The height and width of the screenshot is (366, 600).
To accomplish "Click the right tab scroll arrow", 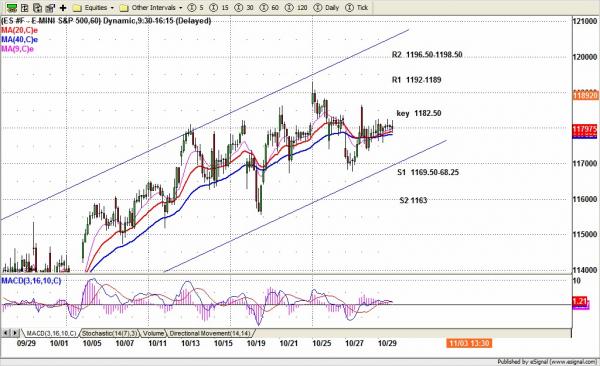I will (15, 333).
